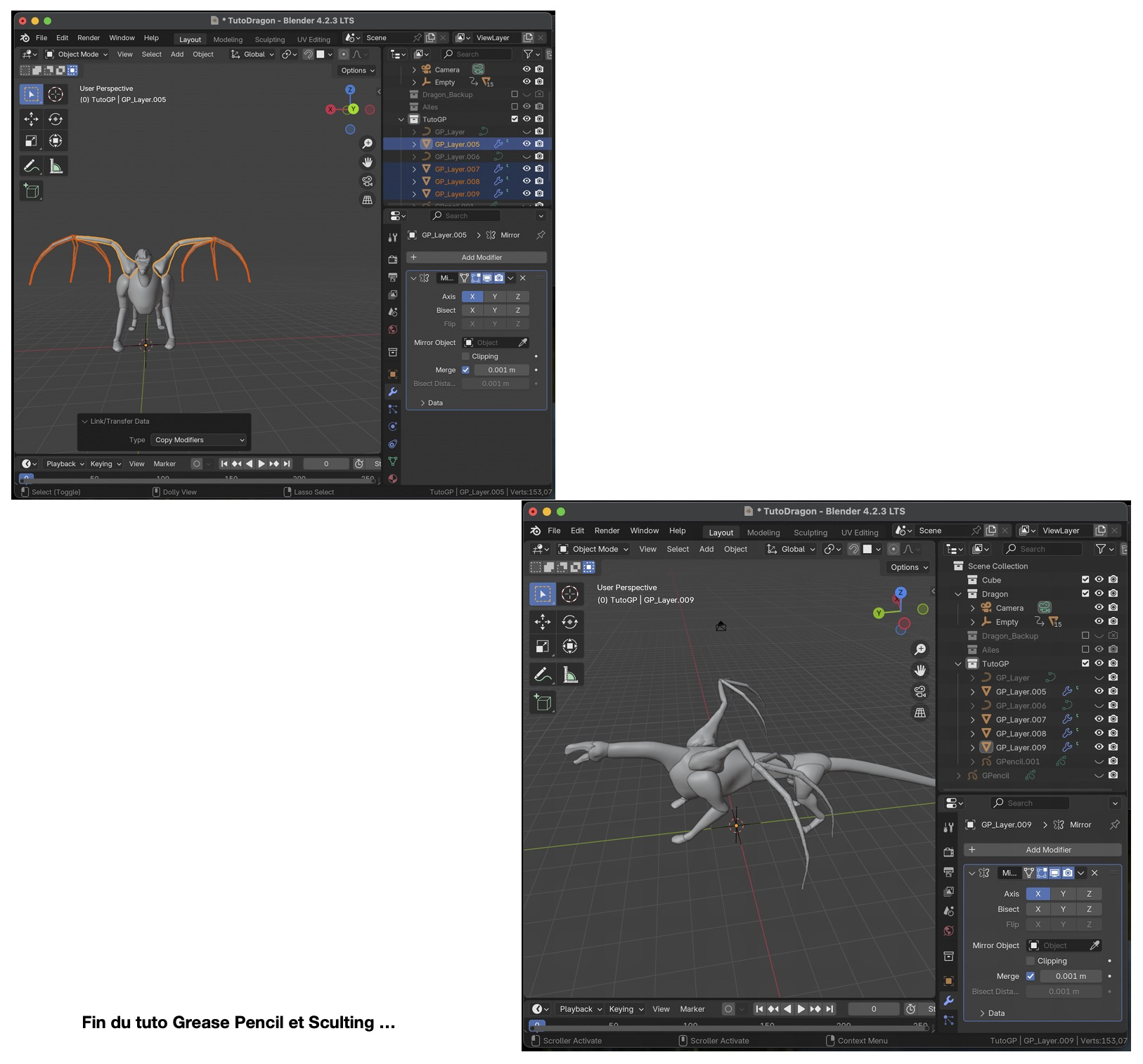Collapse the Link/Transfer Data panel

point(85,422)
